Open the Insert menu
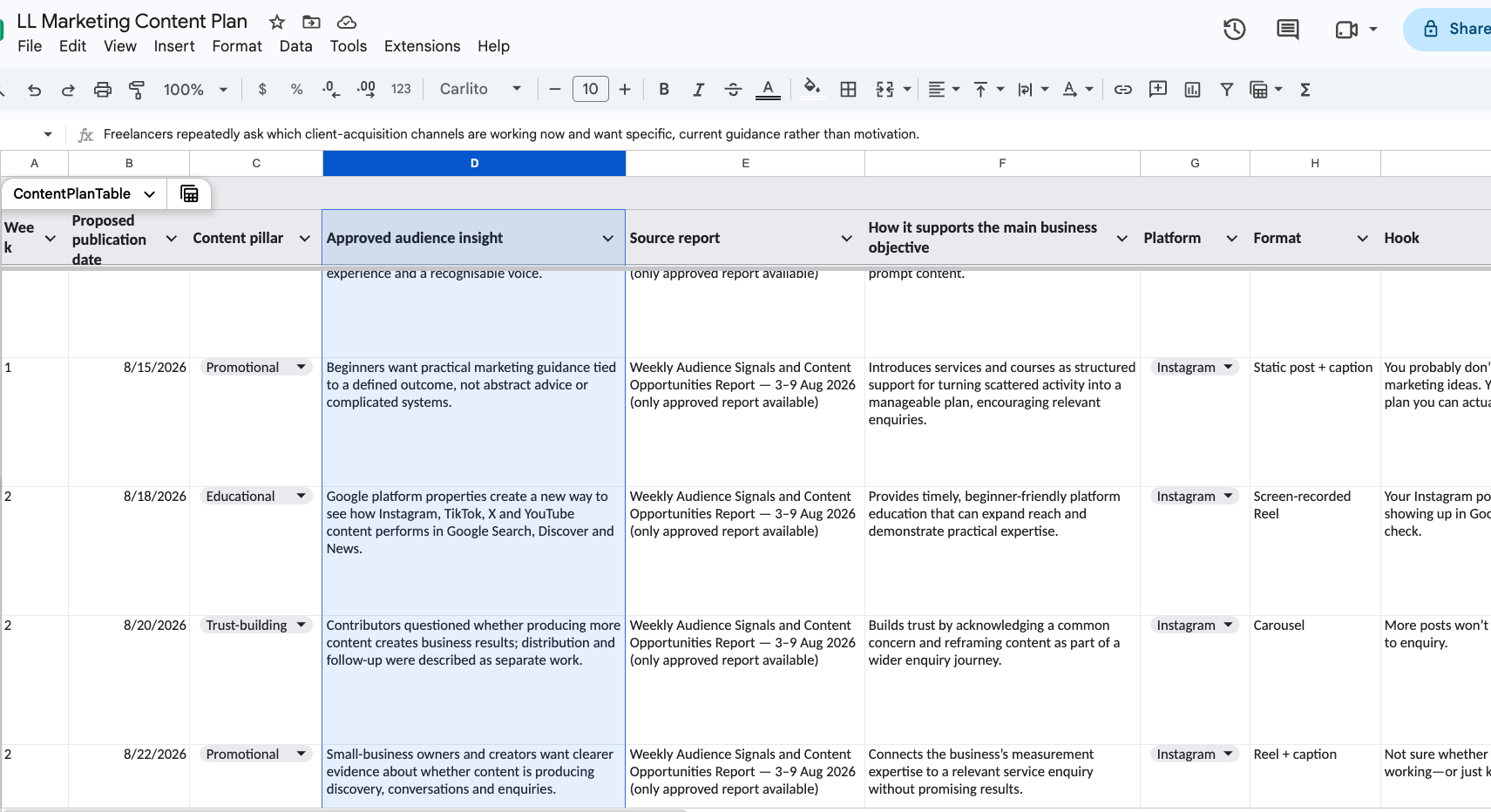The image size is (1491, 812). tap(174, 46)
